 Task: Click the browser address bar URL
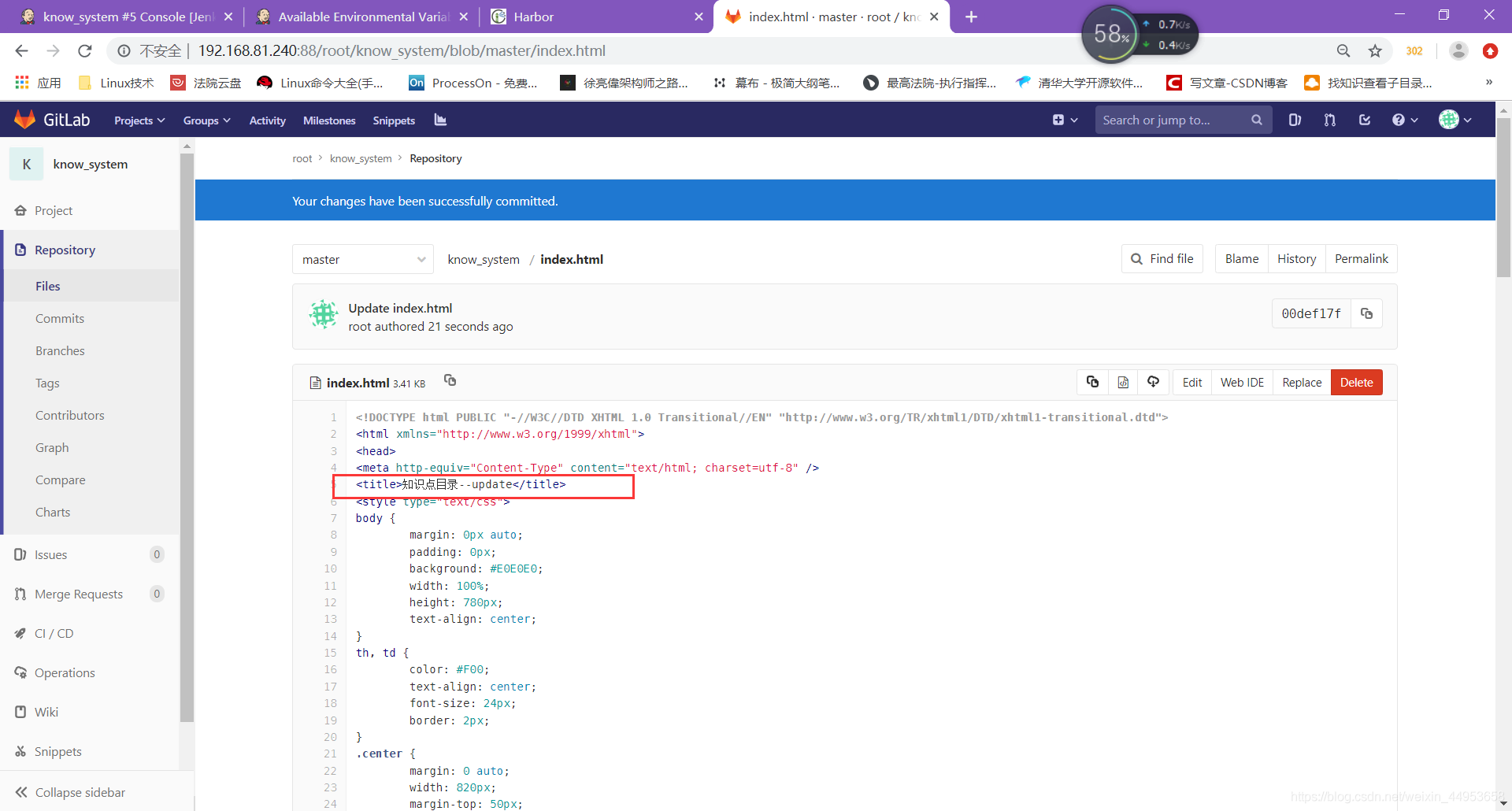coord(402,50)
